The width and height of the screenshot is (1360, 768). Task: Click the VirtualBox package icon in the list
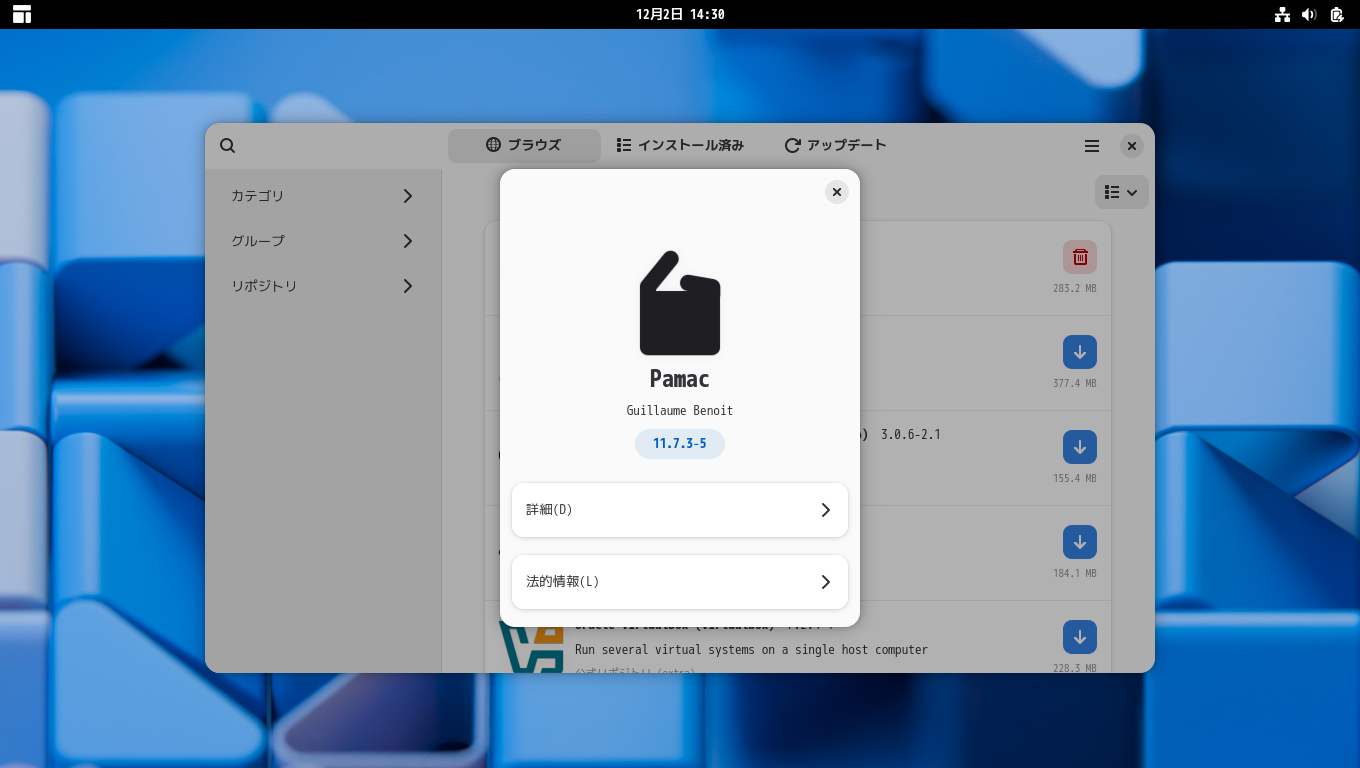532,647
